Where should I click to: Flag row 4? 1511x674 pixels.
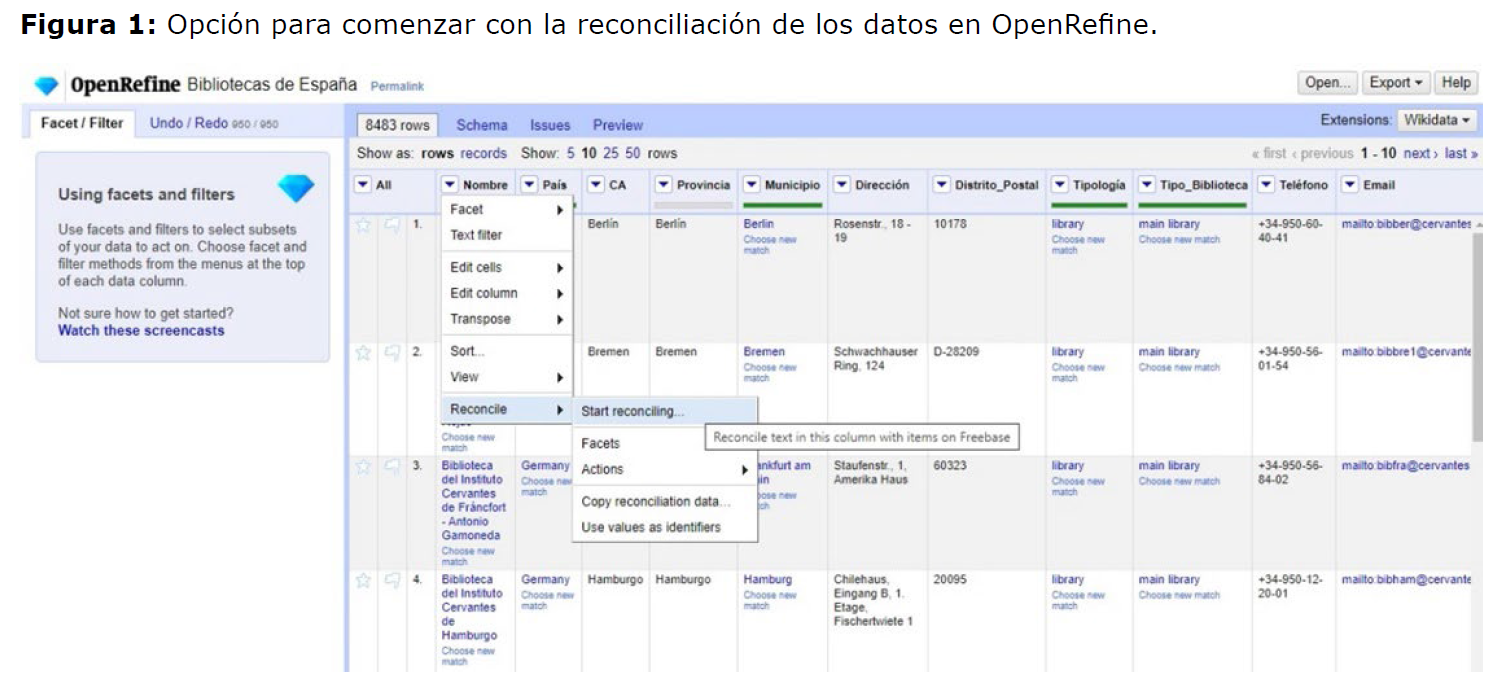(x=392, y=581)
